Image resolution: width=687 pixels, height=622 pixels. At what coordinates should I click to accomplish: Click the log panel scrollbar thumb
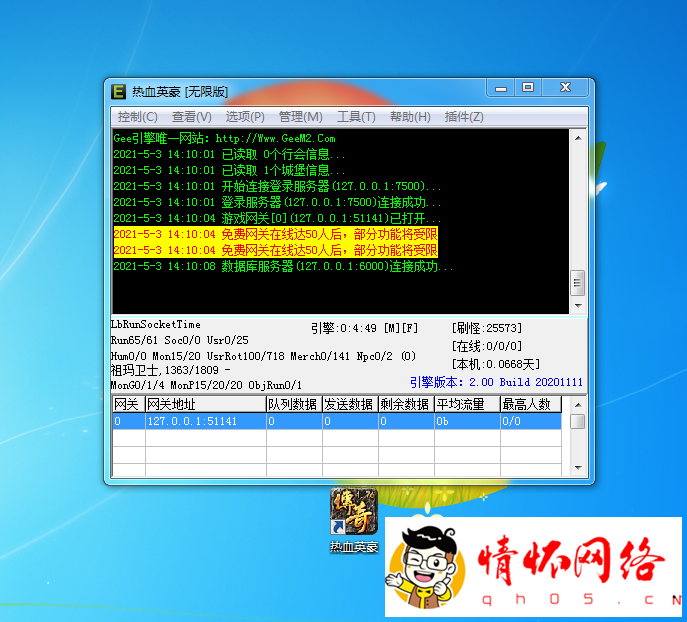578,283
